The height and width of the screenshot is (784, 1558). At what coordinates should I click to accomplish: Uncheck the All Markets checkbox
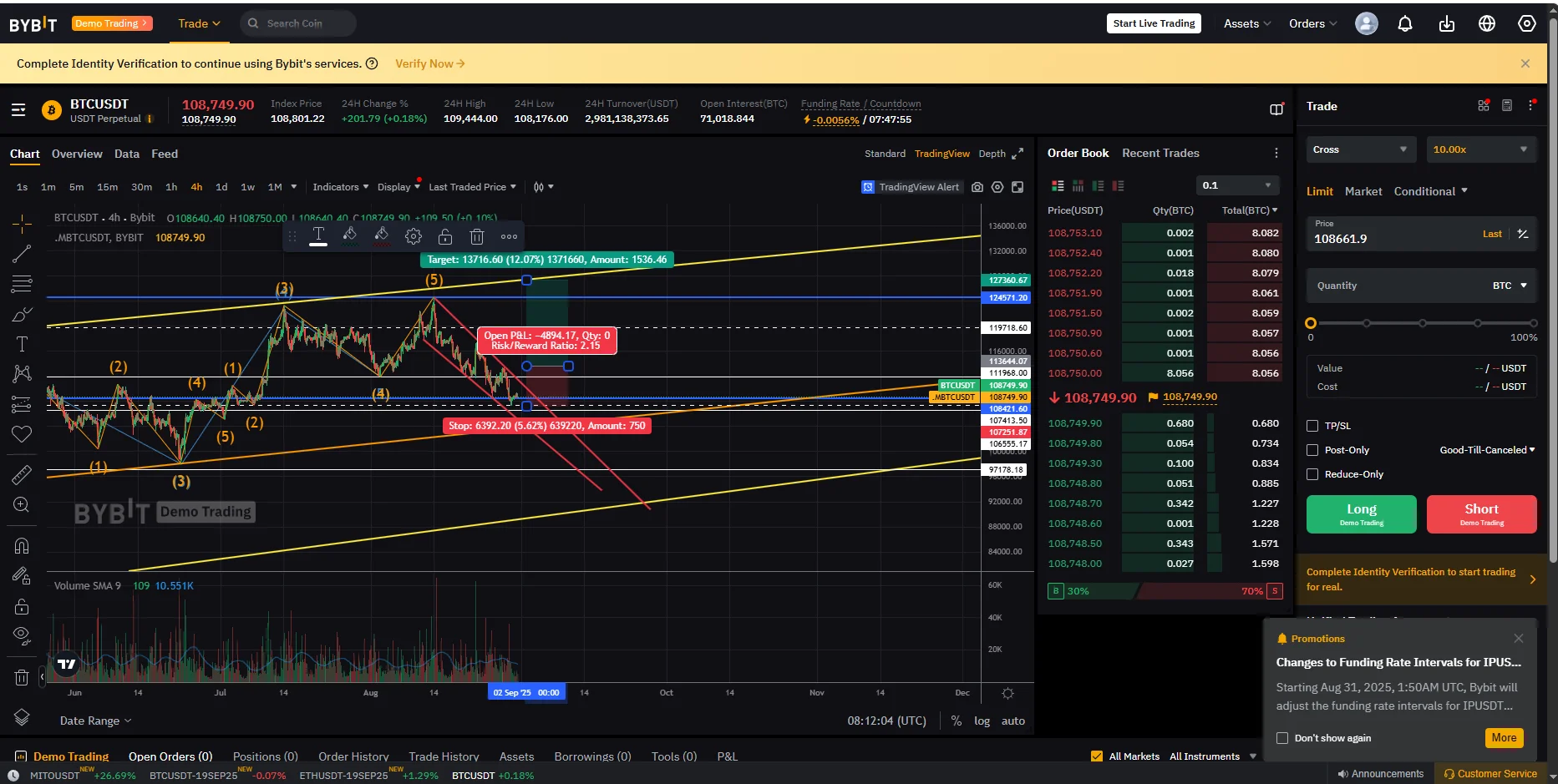pyautogui.click(x=1097, y=756)
